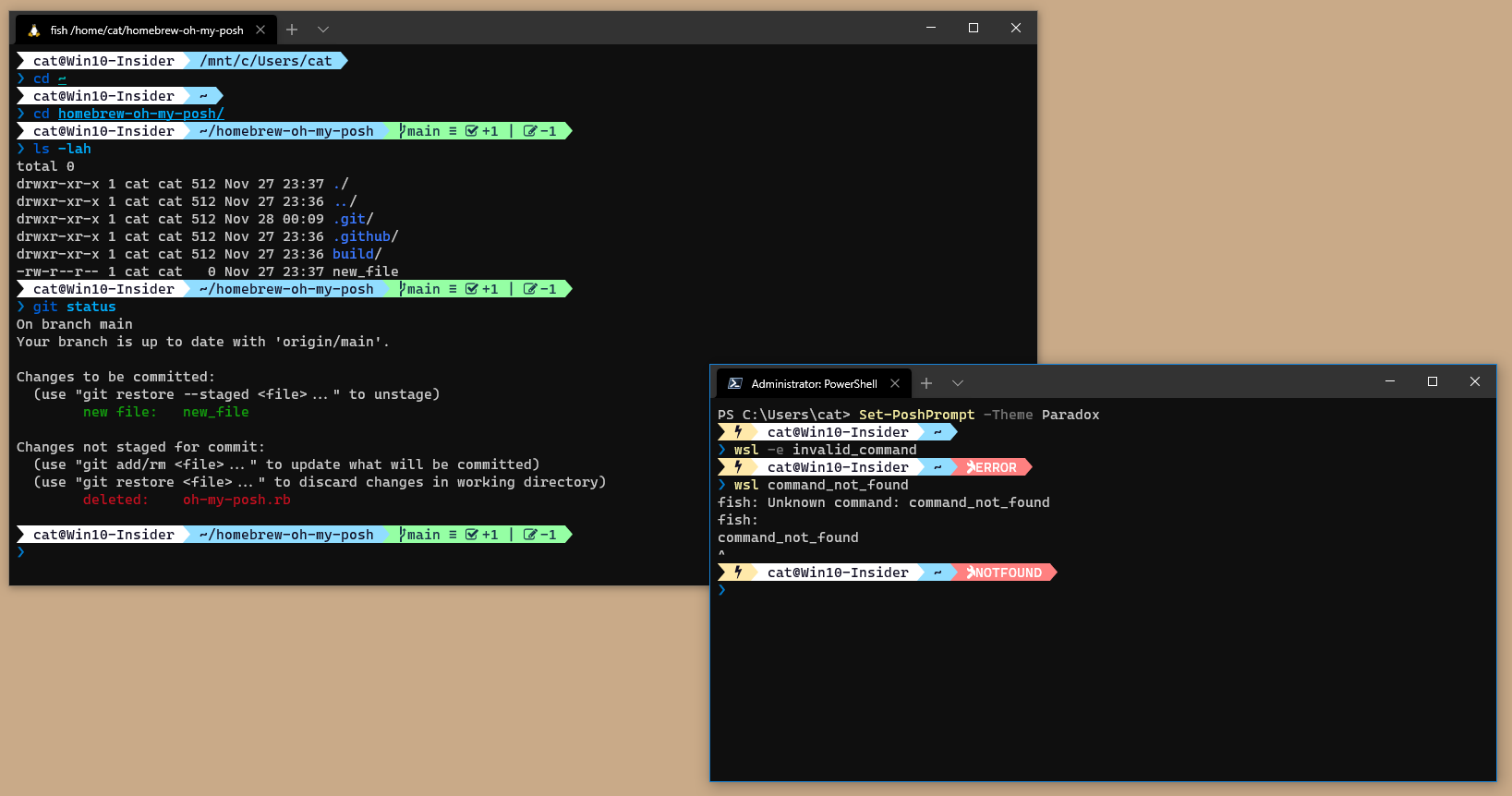Click 'On branch main' output line
Screen dimensions: 1512x796
75,324
